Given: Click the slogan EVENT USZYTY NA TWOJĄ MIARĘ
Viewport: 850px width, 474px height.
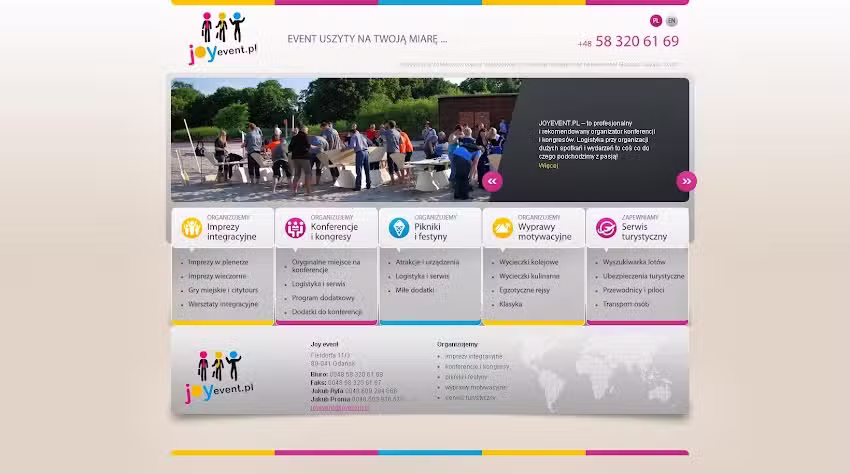Looking at the screenshot, I should (x=367, y=39).
